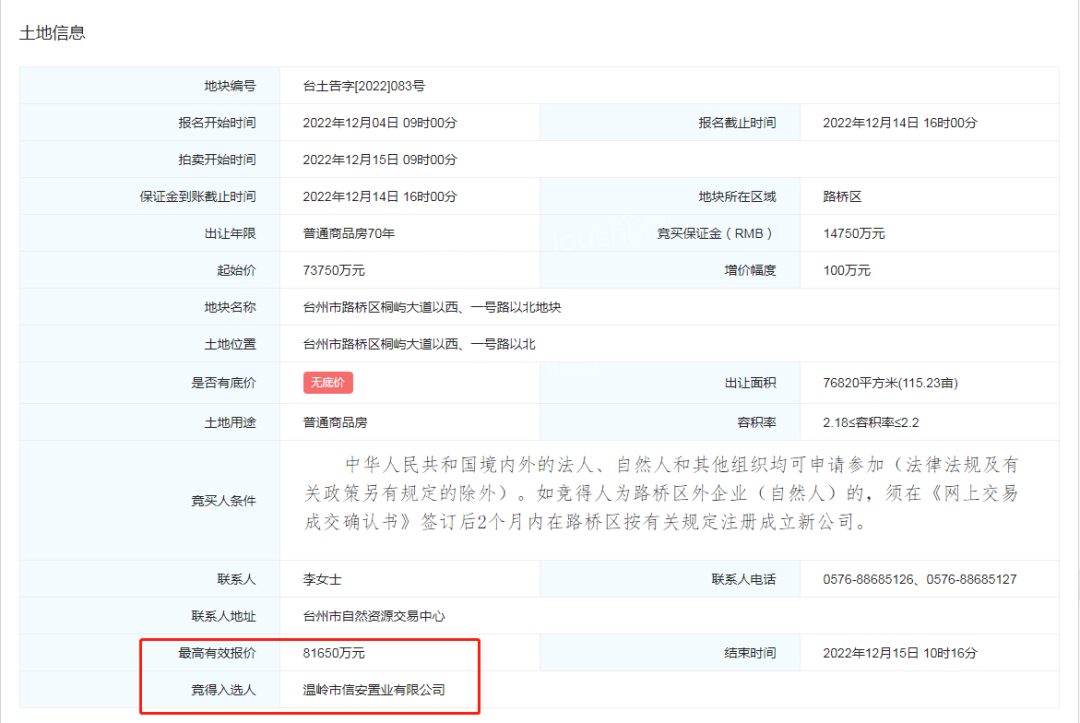Click the winning bidder 温岭市信安置业有限公司
The height and width of the screenshot is (723, 1080).
pos(374,690)
